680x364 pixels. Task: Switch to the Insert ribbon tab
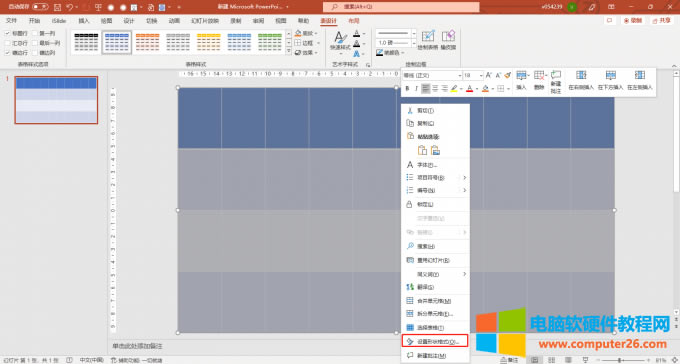(83, 21)
